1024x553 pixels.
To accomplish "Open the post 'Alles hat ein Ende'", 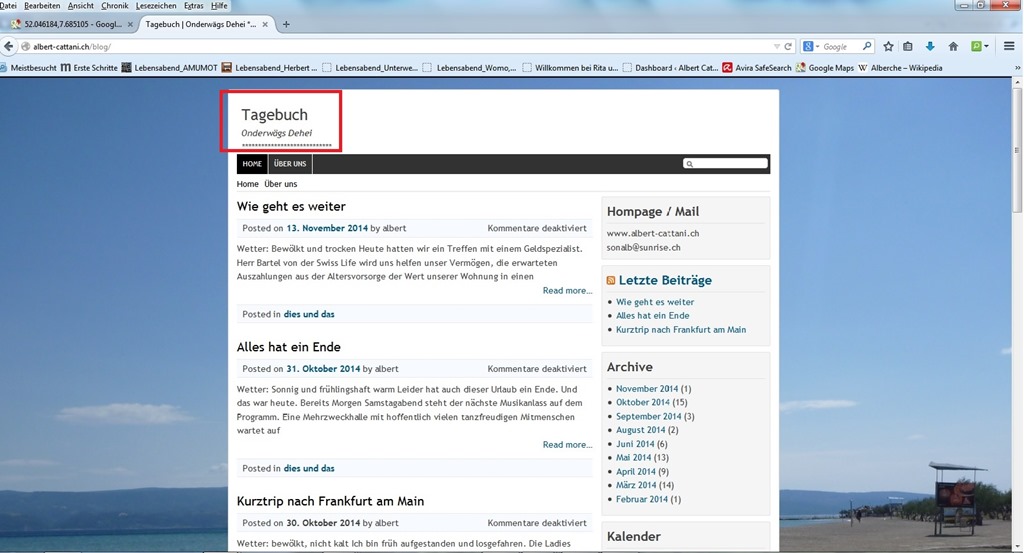I will coord(288,347).
